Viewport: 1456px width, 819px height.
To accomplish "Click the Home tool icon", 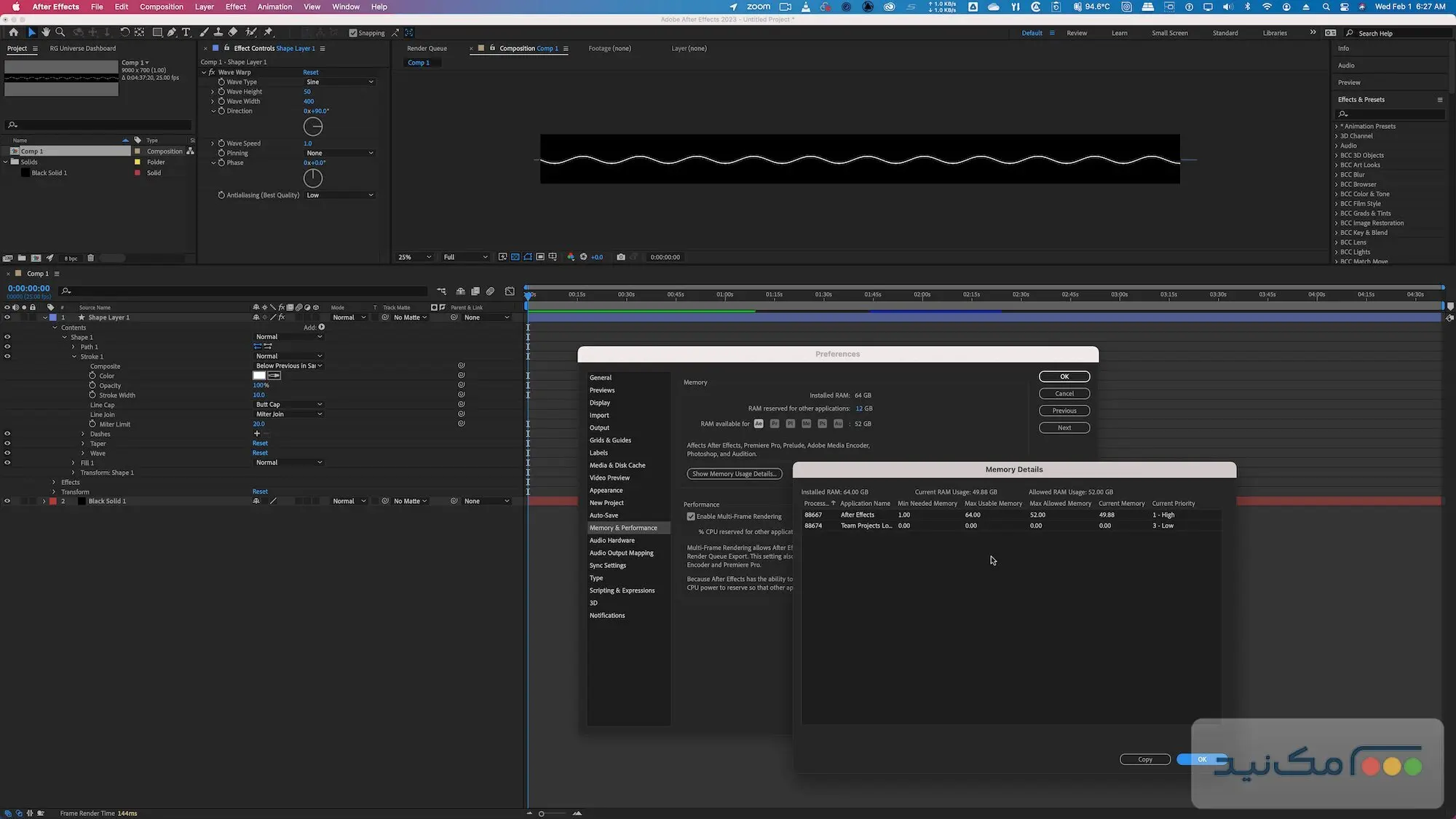I will (14, 33).
